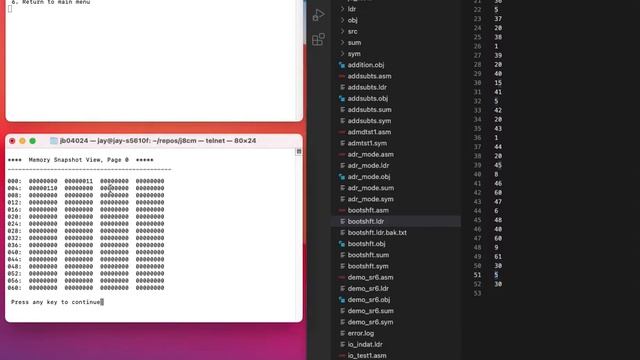Click memory row 000 value 00000011
Viewport: 640px width, 360px height.
79,181
